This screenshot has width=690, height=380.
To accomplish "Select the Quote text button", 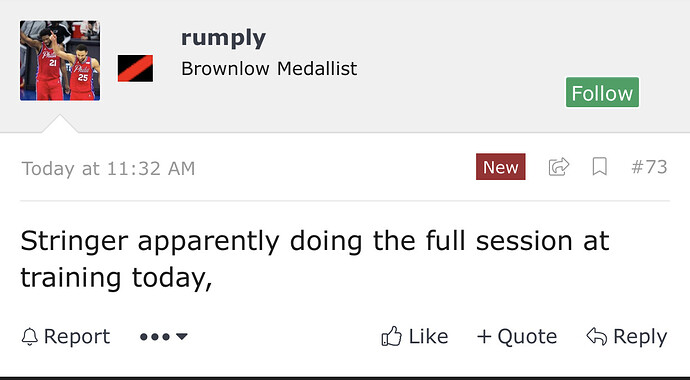I will coord(527,337).
